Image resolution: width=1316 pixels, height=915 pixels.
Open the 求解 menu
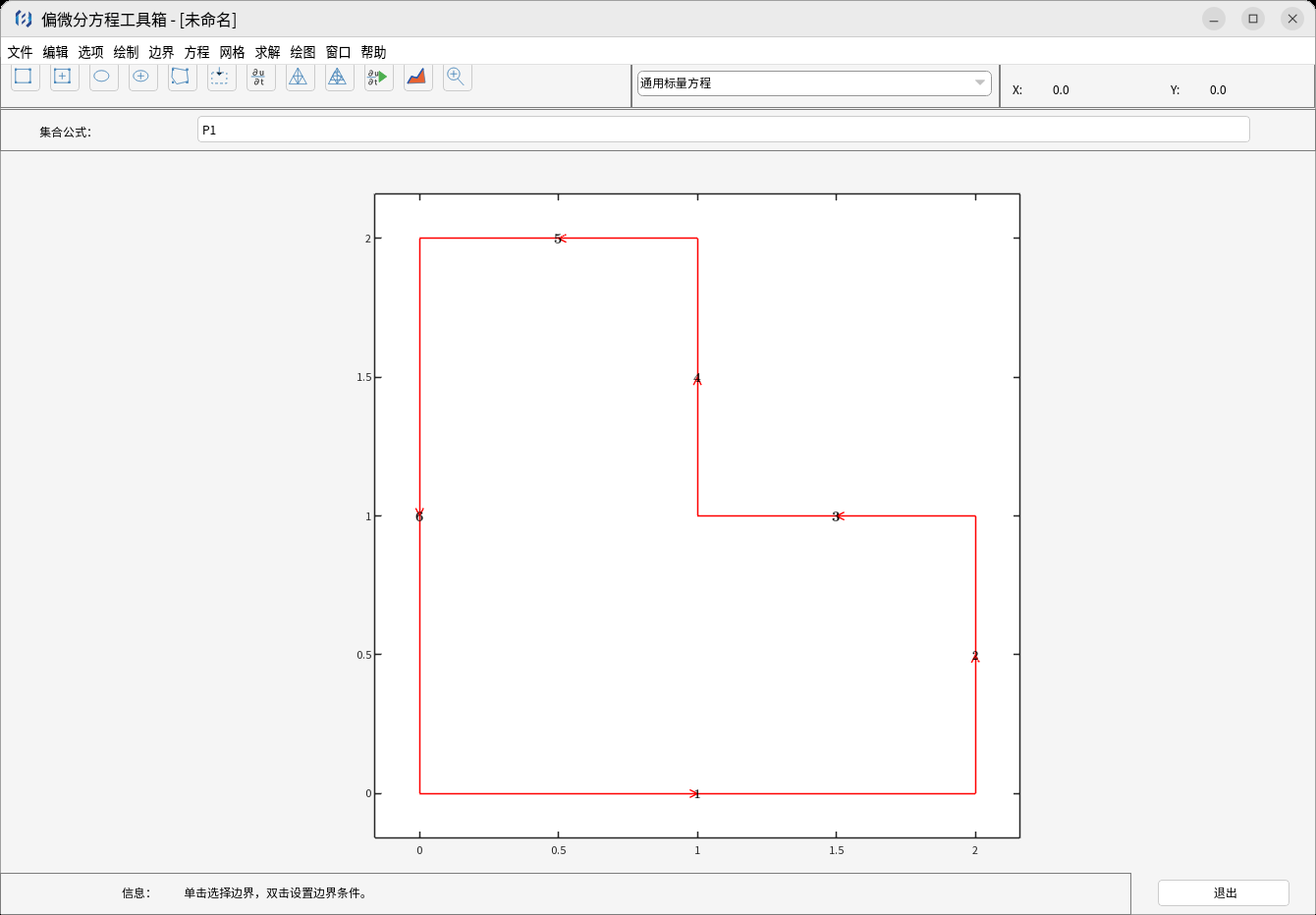click(x=267, y=52)
